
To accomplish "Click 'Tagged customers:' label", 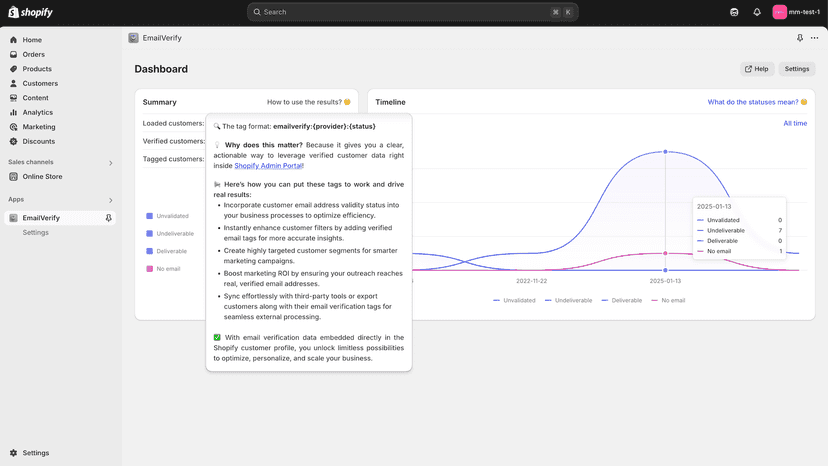I will [173, 159].
